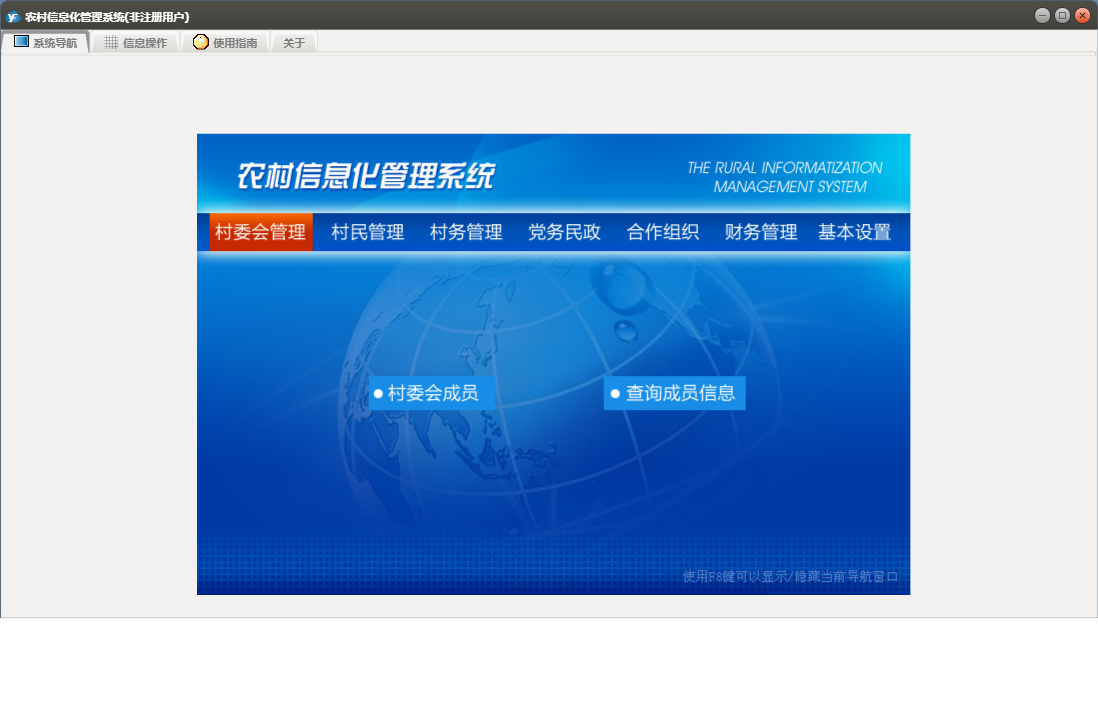Click the 村委会成员 button
The width and height of the screenshot is (1098, 713).
click(x=425, y=393)
